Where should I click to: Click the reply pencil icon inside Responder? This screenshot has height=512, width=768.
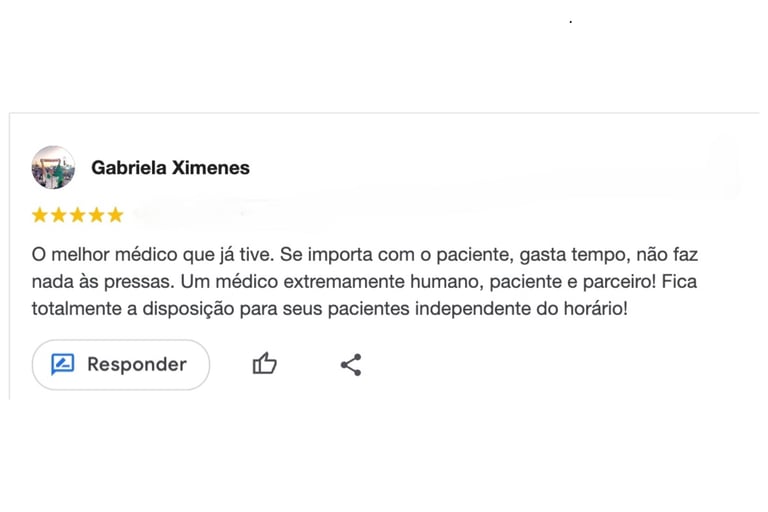point(62,365)
